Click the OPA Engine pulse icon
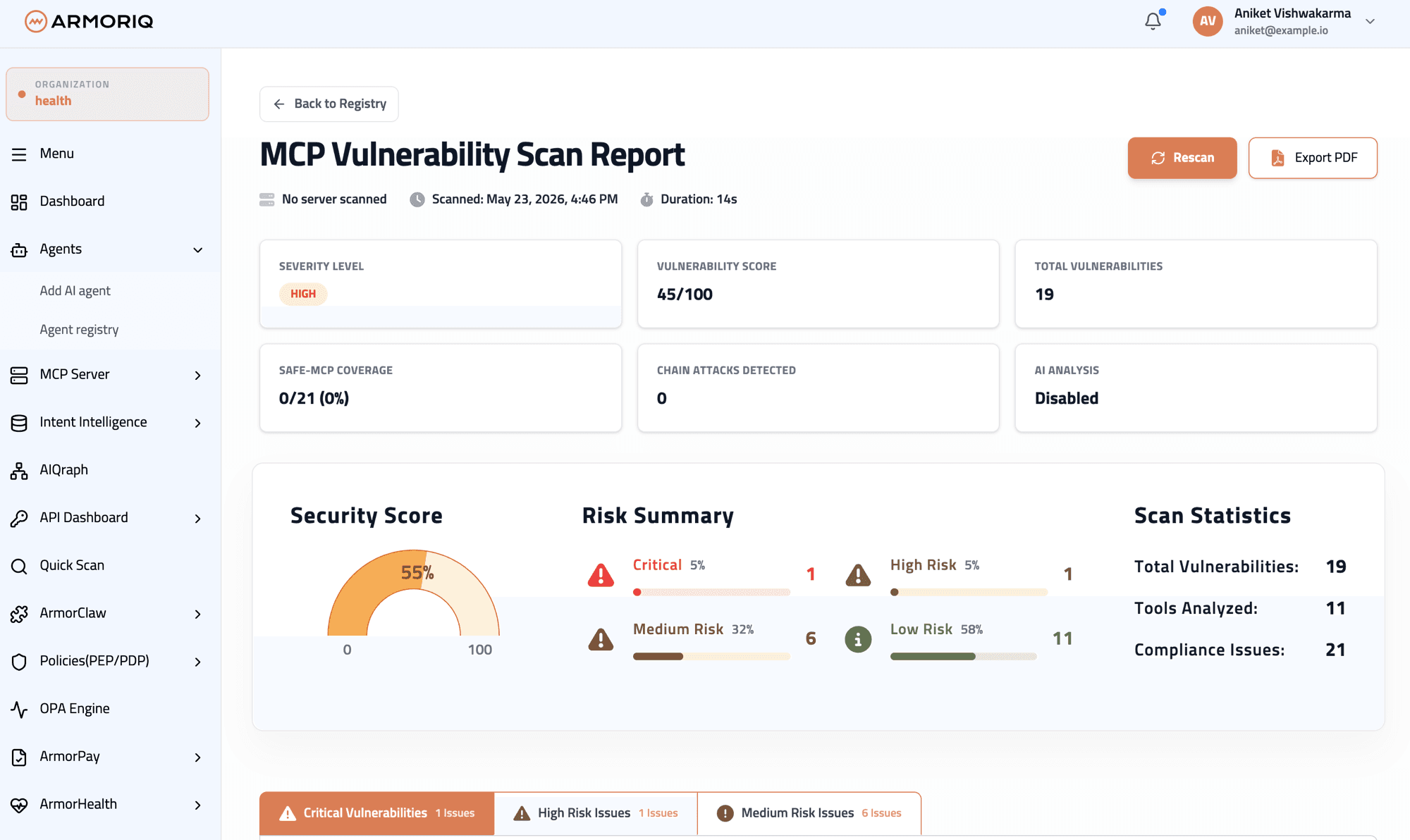Viewport: 1410px width, 840px height. 19,710
